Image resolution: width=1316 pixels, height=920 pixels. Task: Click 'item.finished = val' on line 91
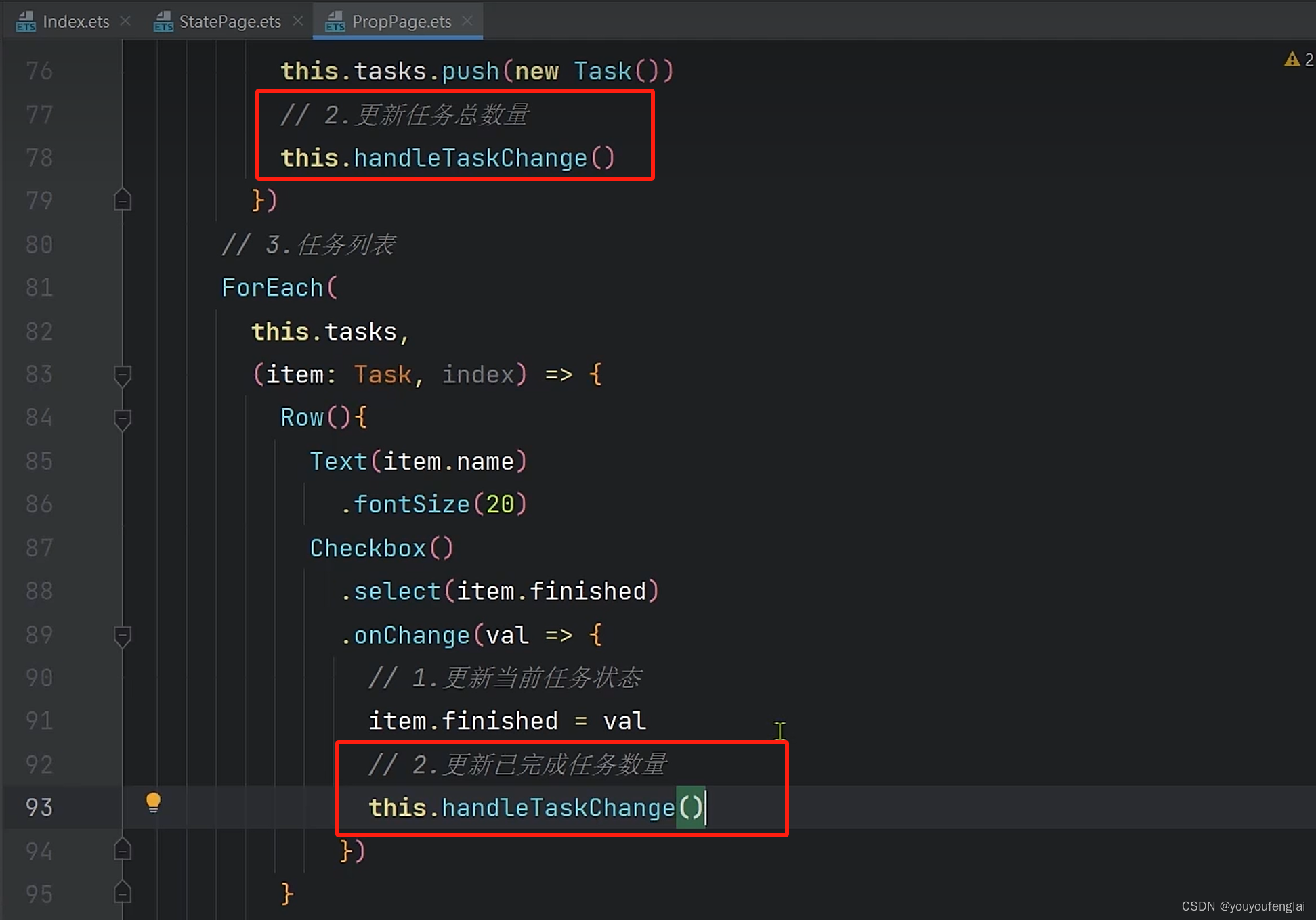[x=507, y=721]
